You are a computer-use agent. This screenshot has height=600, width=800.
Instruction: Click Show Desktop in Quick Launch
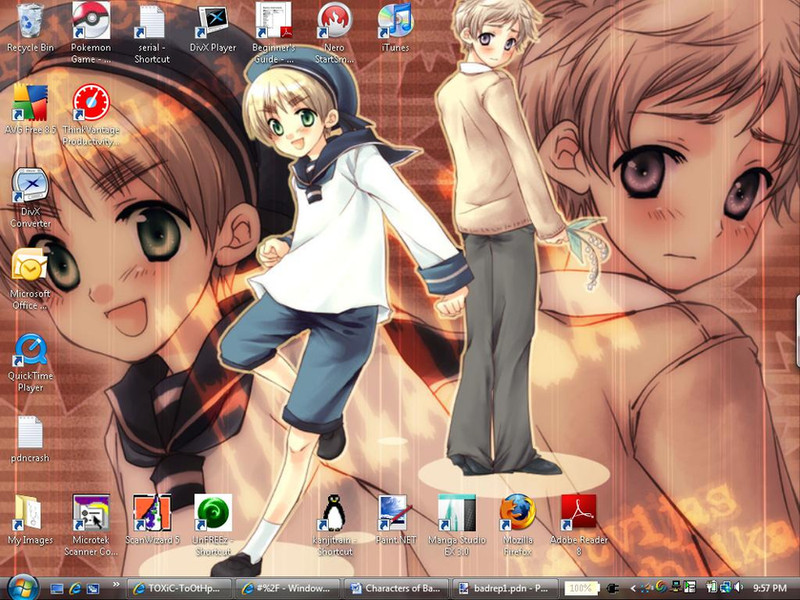click(57, 588)
